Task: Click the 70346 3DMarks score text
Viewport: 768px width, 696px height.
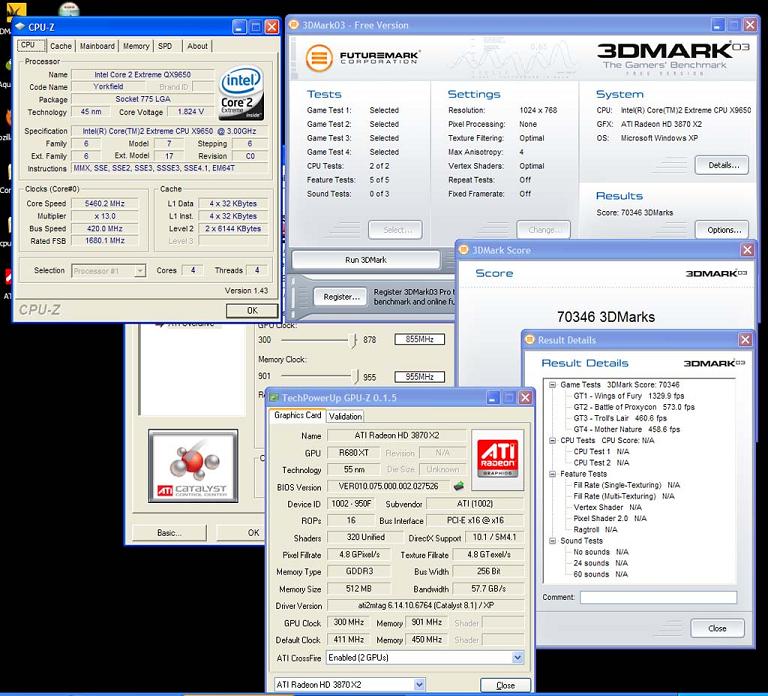Action: click(606, 317)
